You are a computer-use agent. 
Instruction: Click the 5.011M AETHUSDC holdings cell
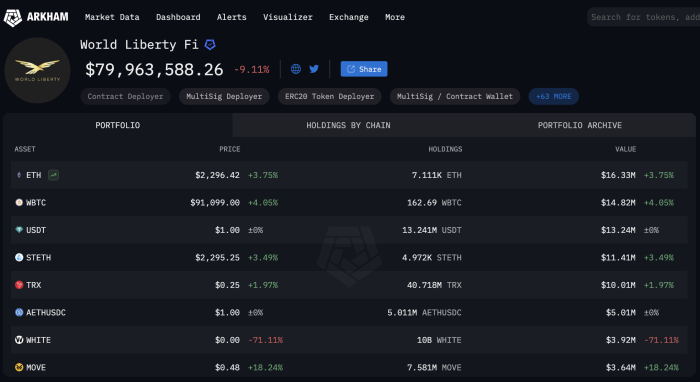pos(425,312)
